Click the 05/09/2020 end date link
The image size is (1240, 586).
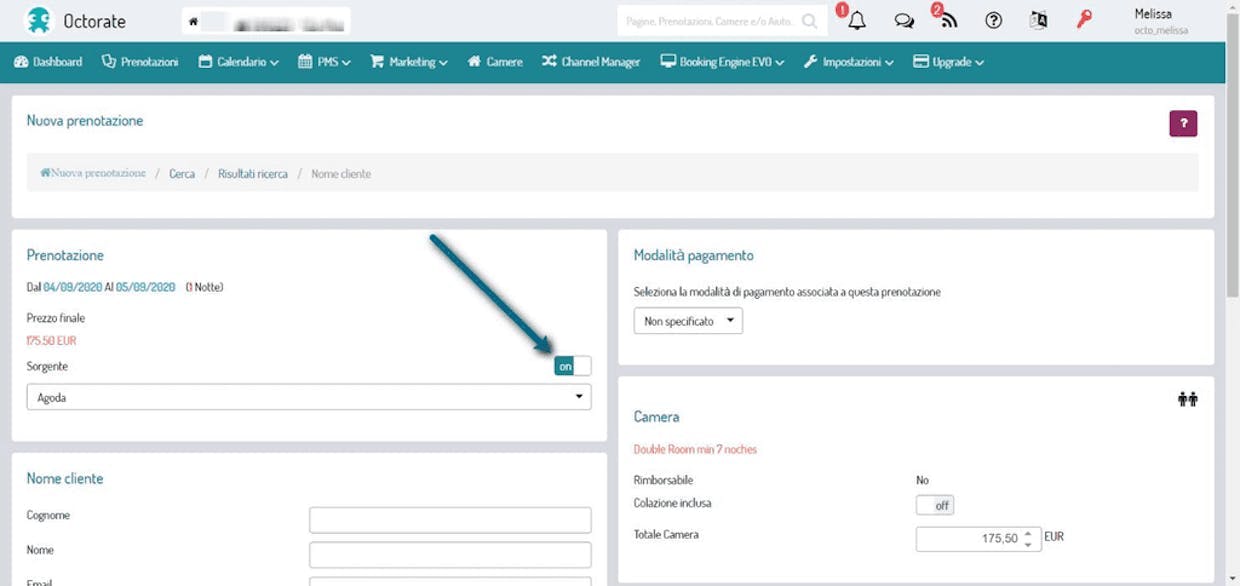(146, 287)
